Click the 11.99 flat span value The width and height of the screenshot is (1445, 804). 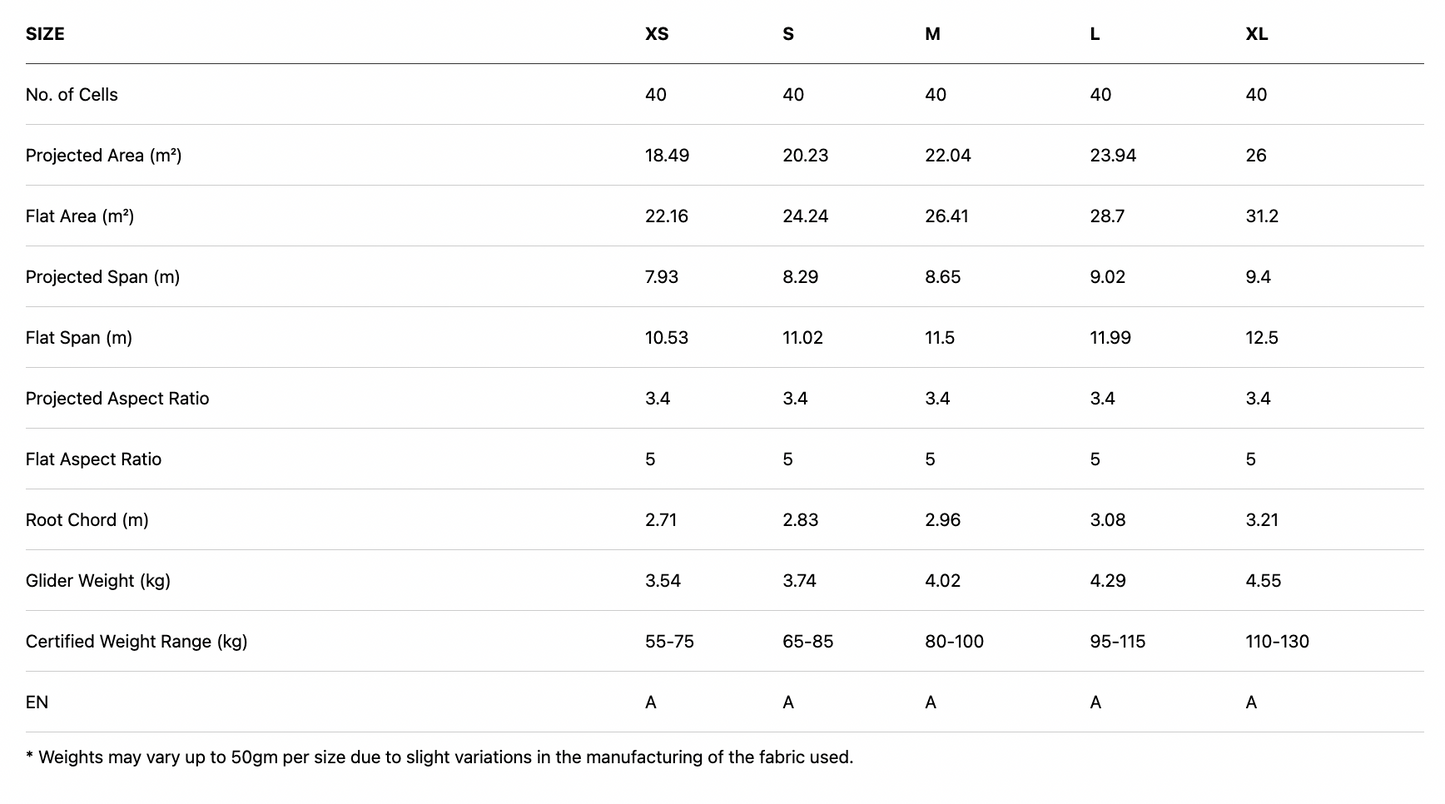click(x=1110, y=338)
